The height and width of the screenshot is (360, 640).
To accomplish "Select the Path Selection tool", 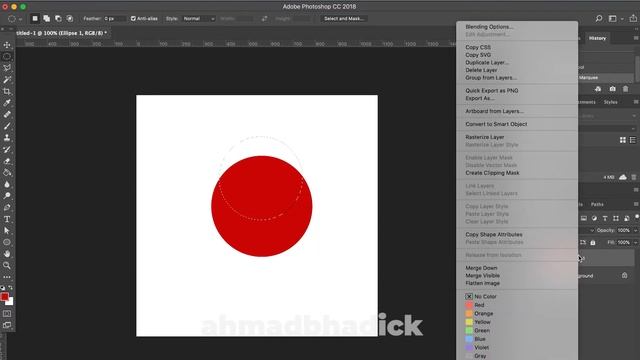I will 7,231.
